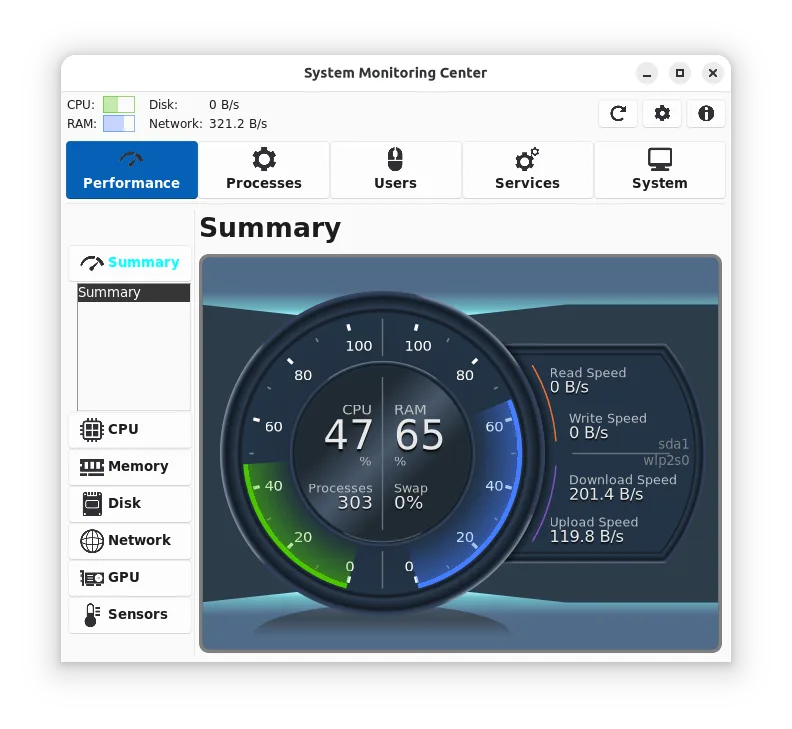Viewport: 792px width, 729px height.
Task: Switch to the Performance tab
Action: (132, 170)
